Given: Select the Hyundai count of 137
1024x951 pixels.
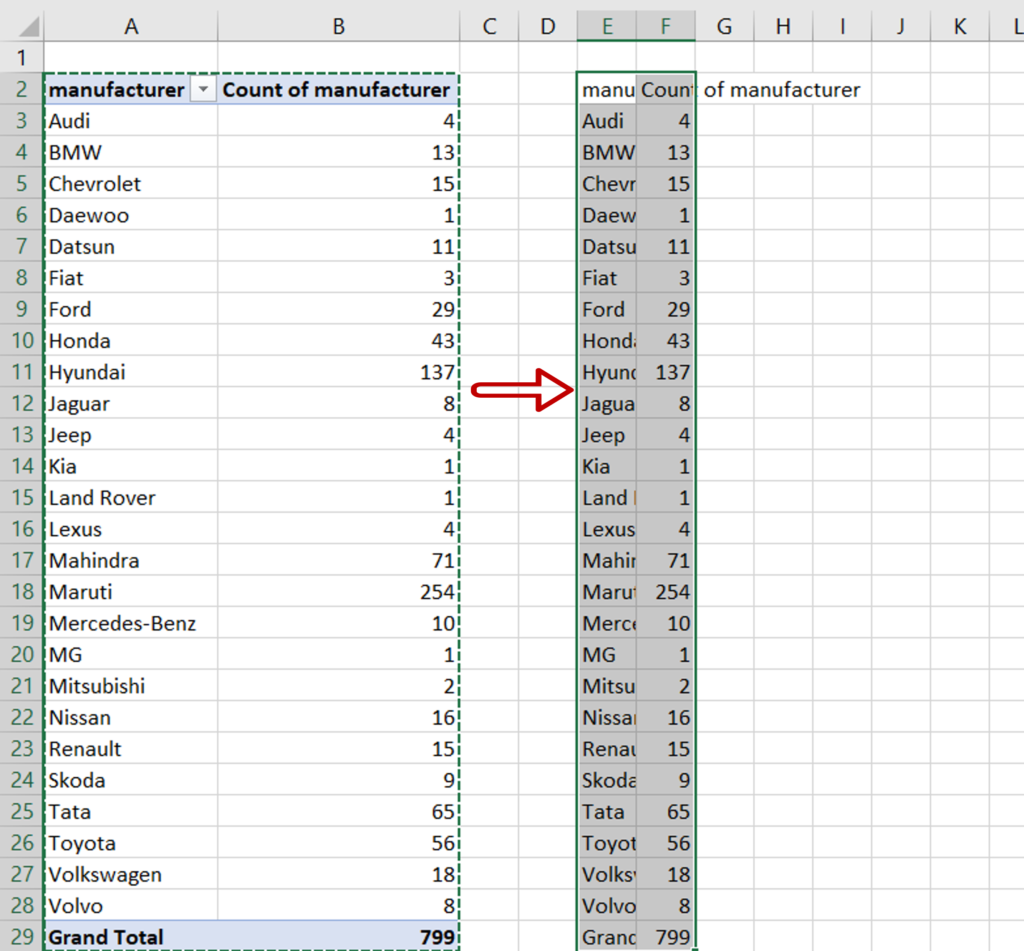Looking at the screenshot, I should tap(337, 372).
